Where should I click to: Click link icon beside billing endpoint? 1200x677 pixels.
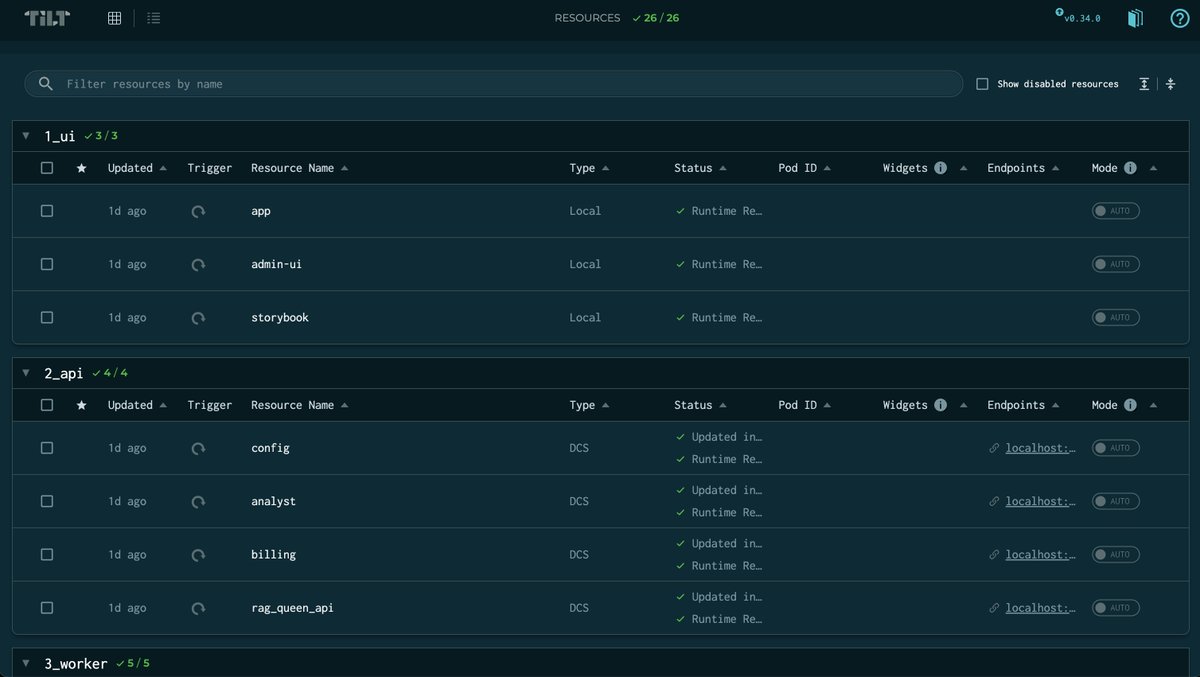[x=994, y=554]
